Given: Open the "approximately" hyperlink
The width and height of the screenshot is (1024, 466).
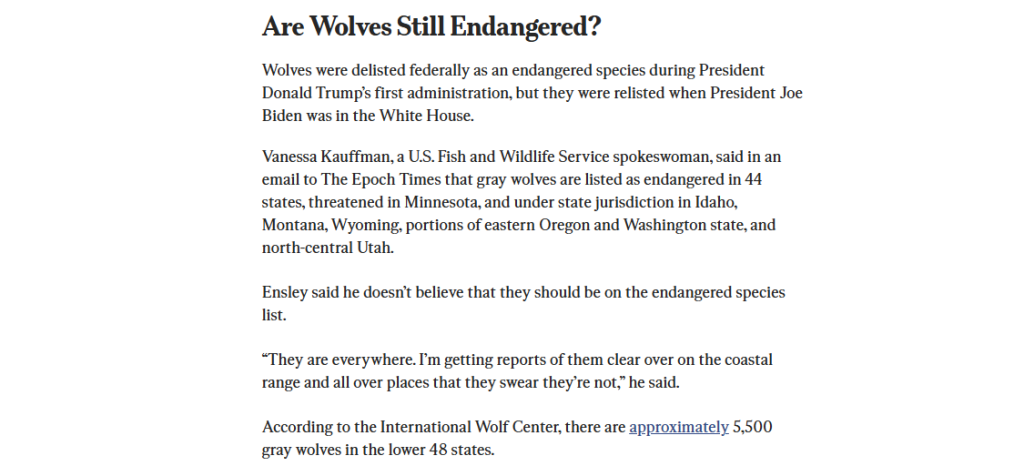Looking at the screenshot, I should 679,427.
